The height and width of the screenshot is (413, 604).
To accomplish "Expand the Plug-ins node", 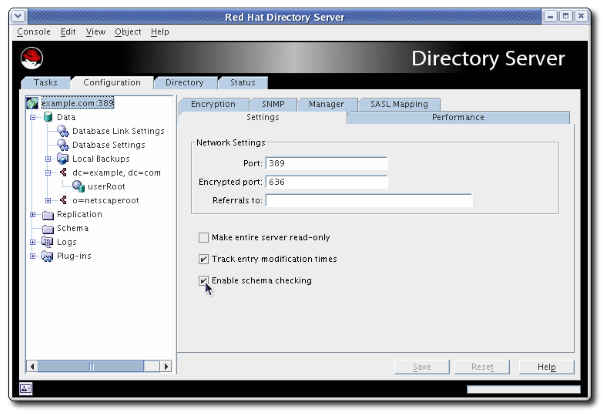I will click(33, 256).
